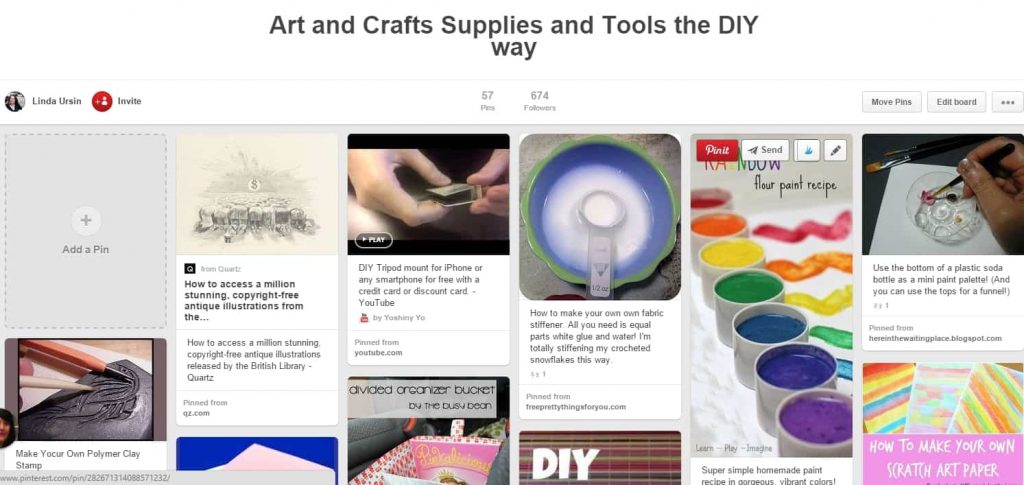Play the DIY tripod mount video
The image size is (1024, 485).
pos(374,240)
